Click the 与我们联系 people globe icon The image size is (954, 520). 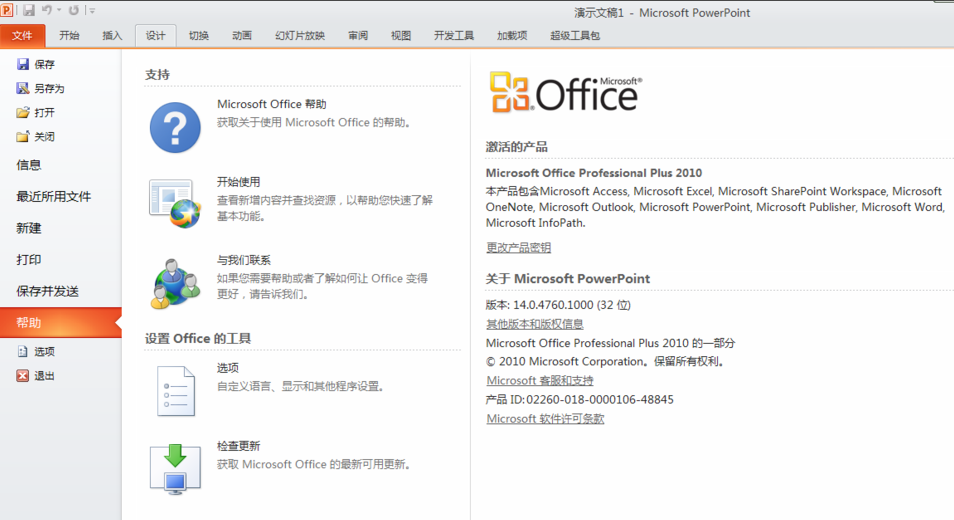click(x=175, y=283)
